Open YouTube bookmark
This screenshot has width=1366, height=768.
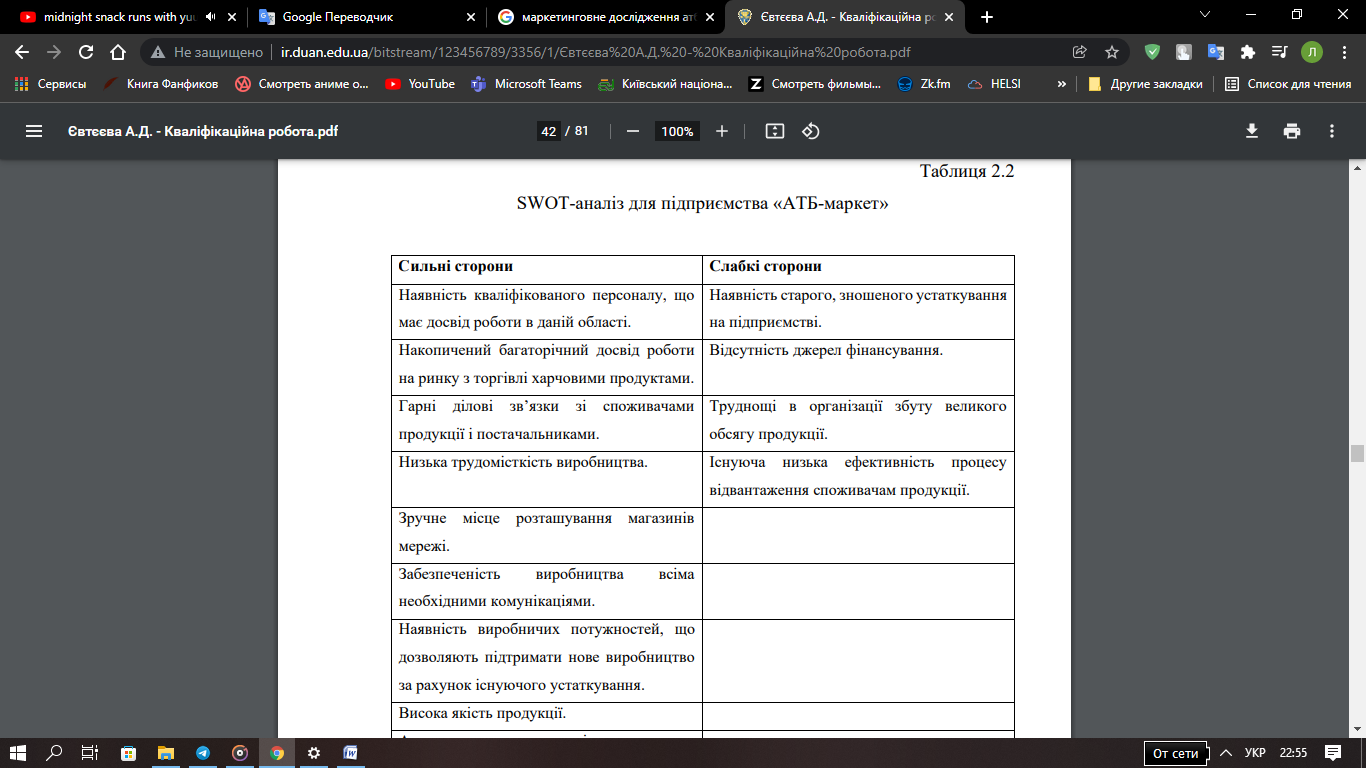[420, 84]
